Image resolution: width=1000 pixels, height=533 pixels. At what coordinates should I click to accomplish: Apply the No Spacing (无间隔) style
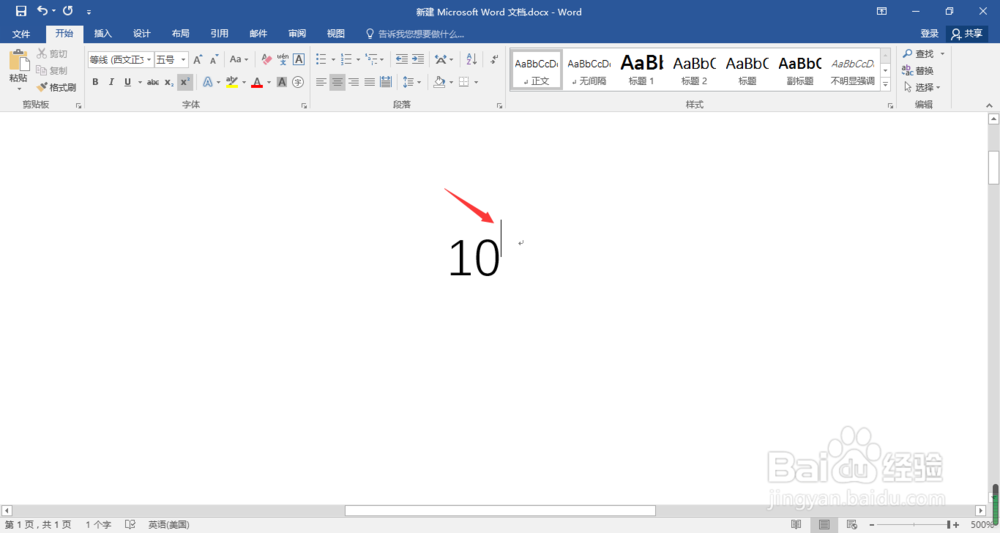coord(589,69)
